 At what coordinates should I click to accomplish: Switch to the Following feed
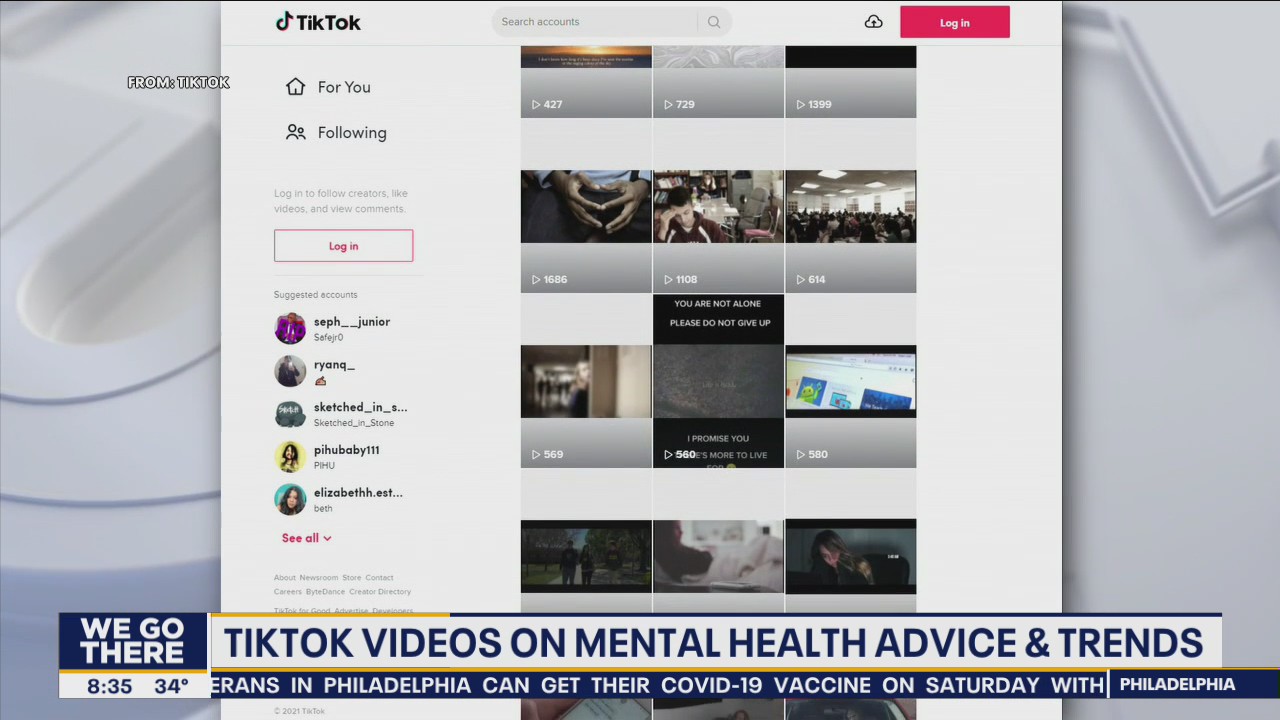point(351,132)
